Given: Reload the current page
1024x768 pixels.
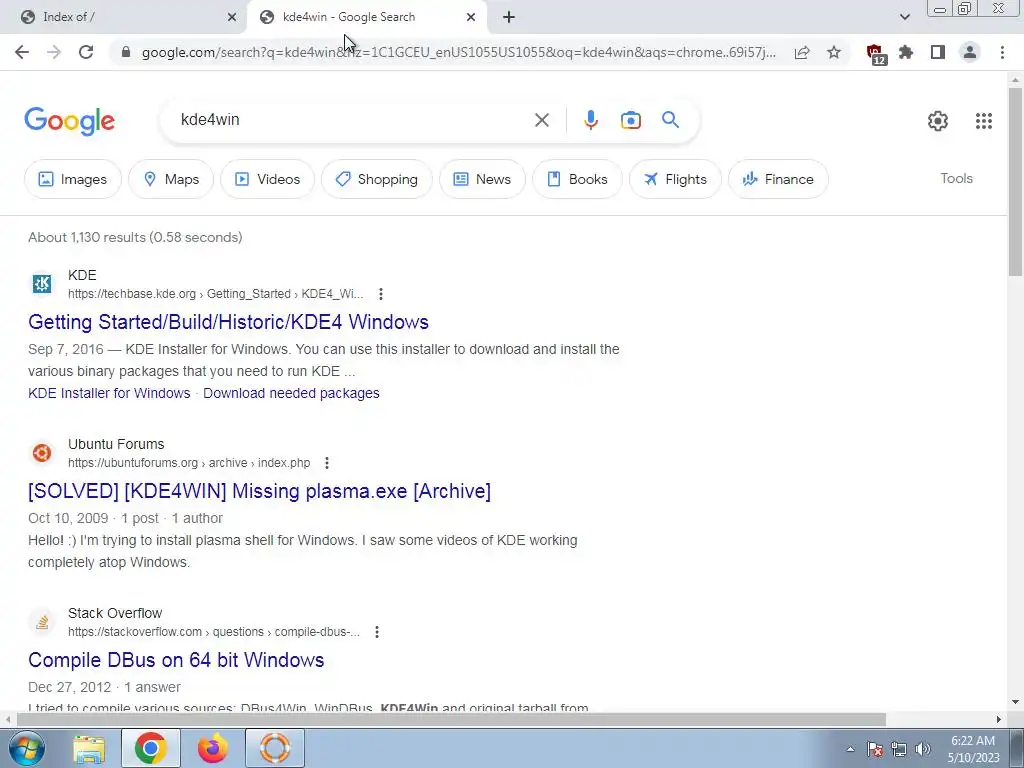Looking at the screenshot, I should [86, 52].
